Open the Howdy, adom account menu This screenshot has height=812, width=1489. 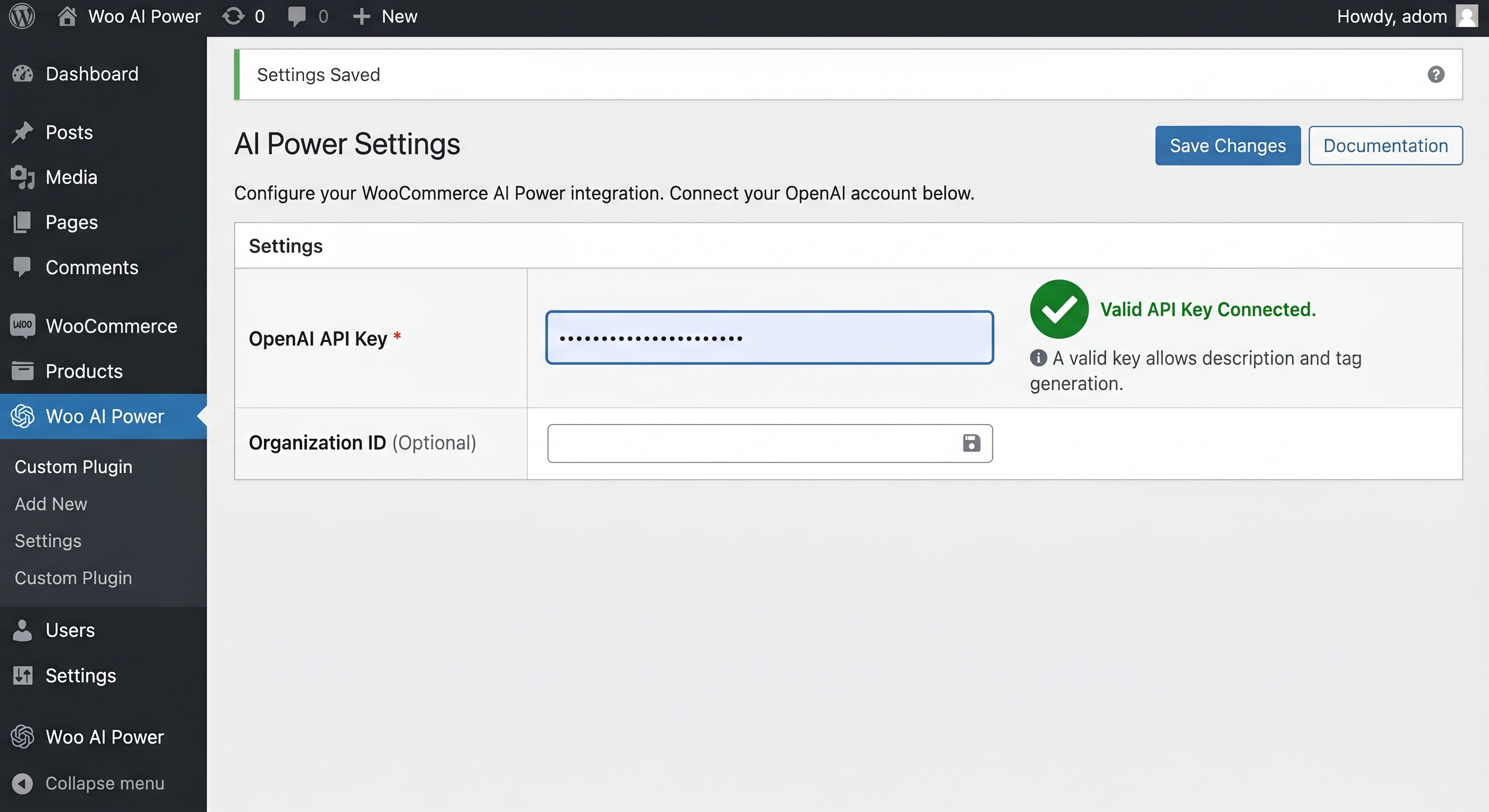point(1407,16)
